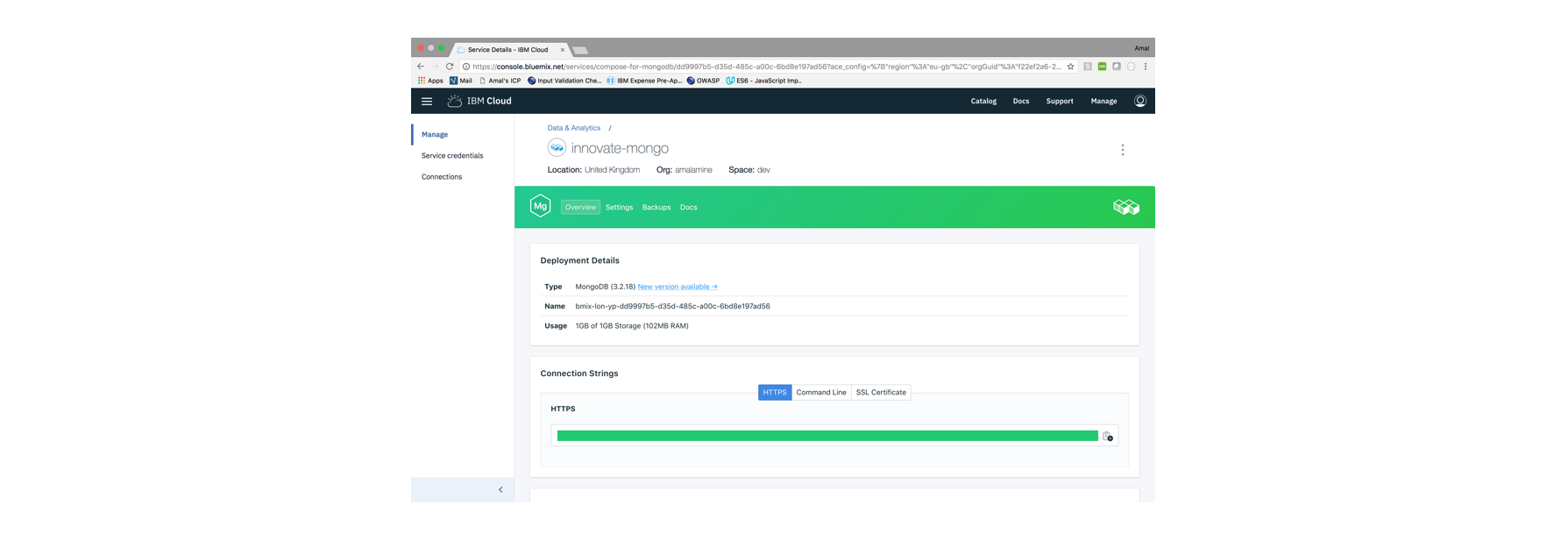Bookmark this page with the star

[x=1070, y=66]
